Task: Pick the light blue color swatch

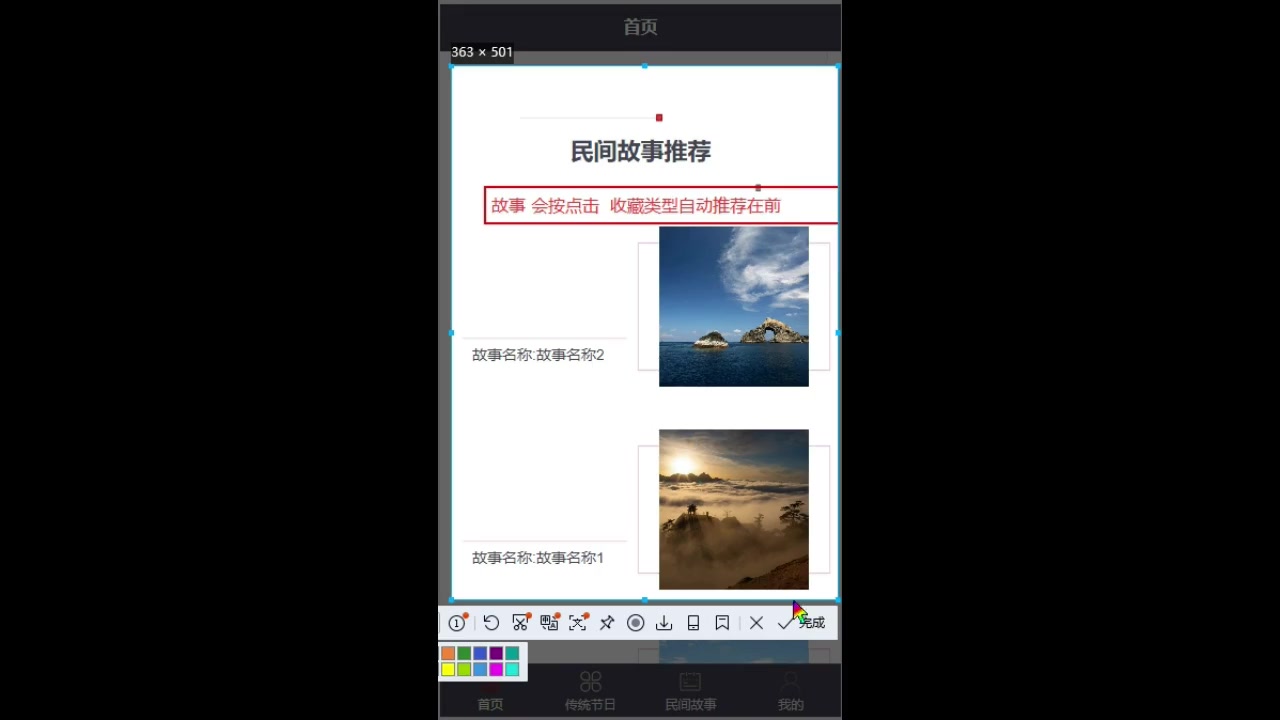Action: pyautogui.click(x=480, y=669)
